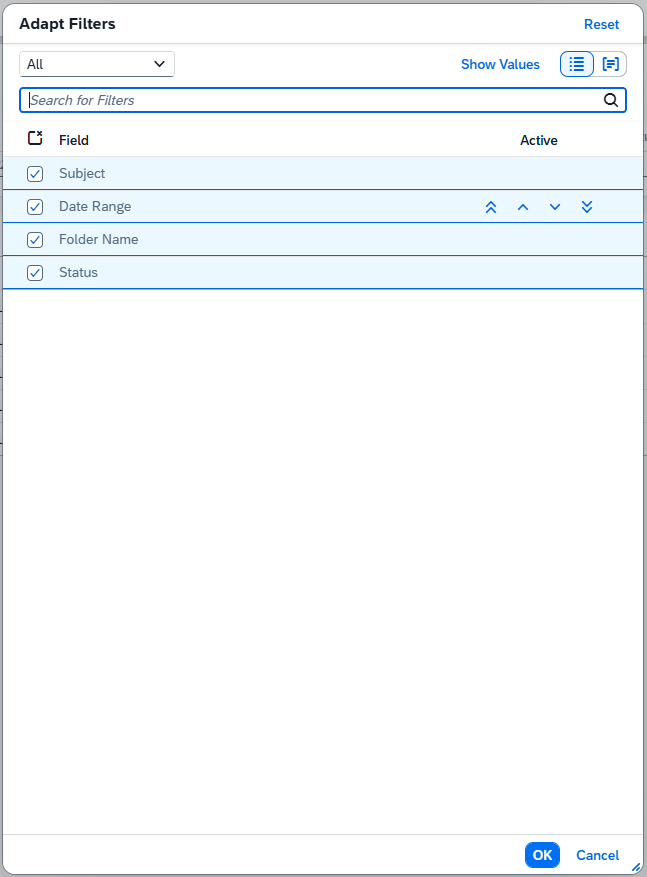This screenshot has width=647, height=877.
Task: Switch to group view
Action: (610, 64)
